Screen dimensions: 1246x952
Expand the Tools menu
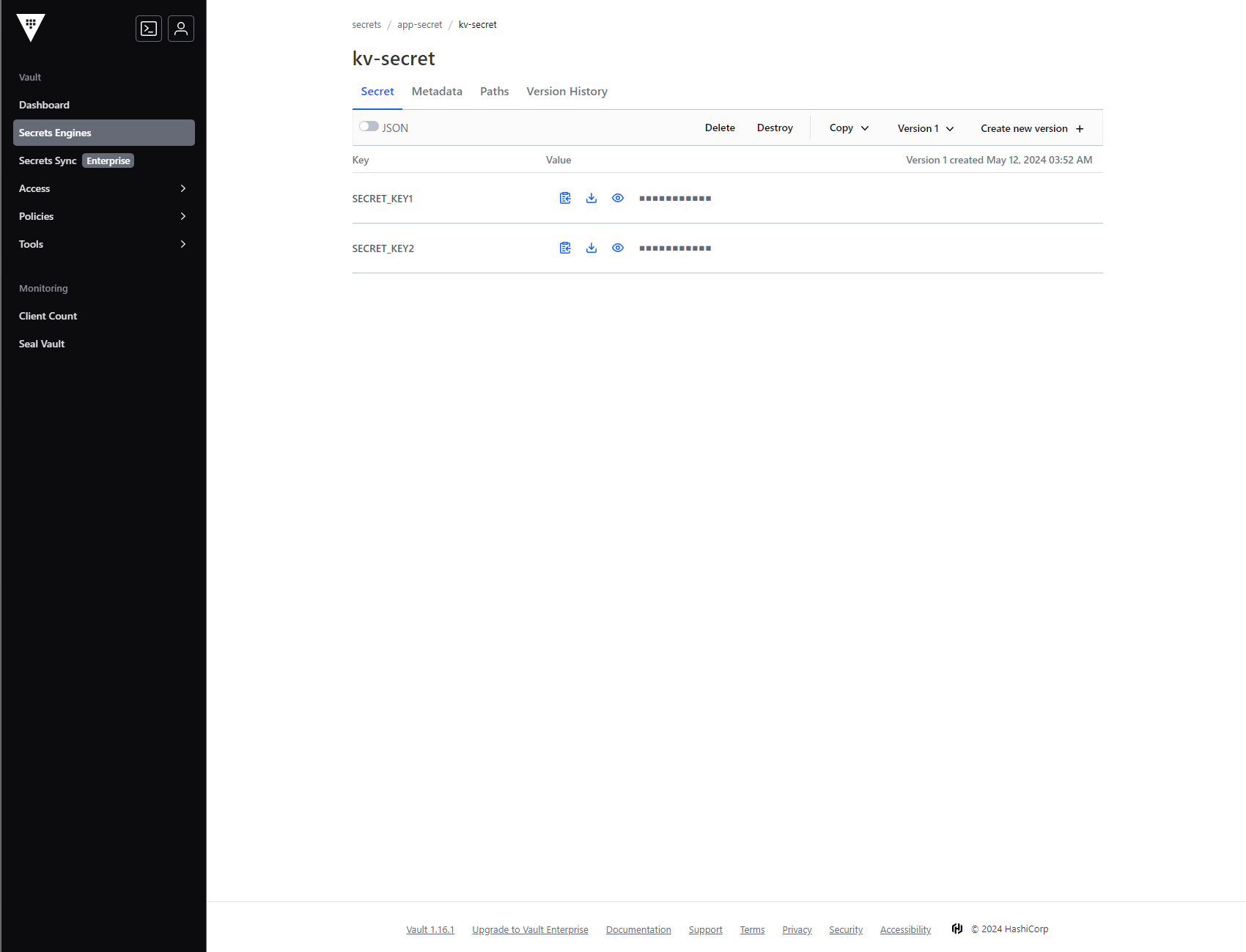point(104,244)
